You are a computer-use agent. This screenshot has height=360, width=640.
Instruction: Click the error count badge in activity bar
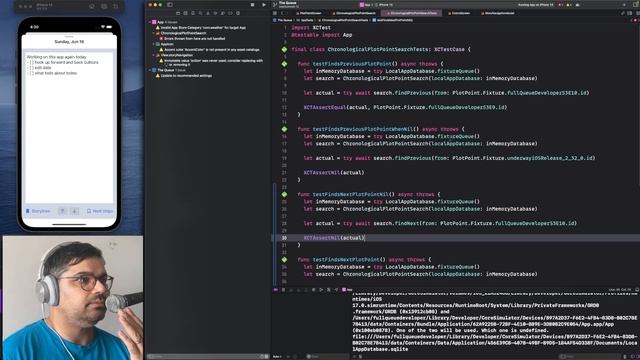coord(561,5)
